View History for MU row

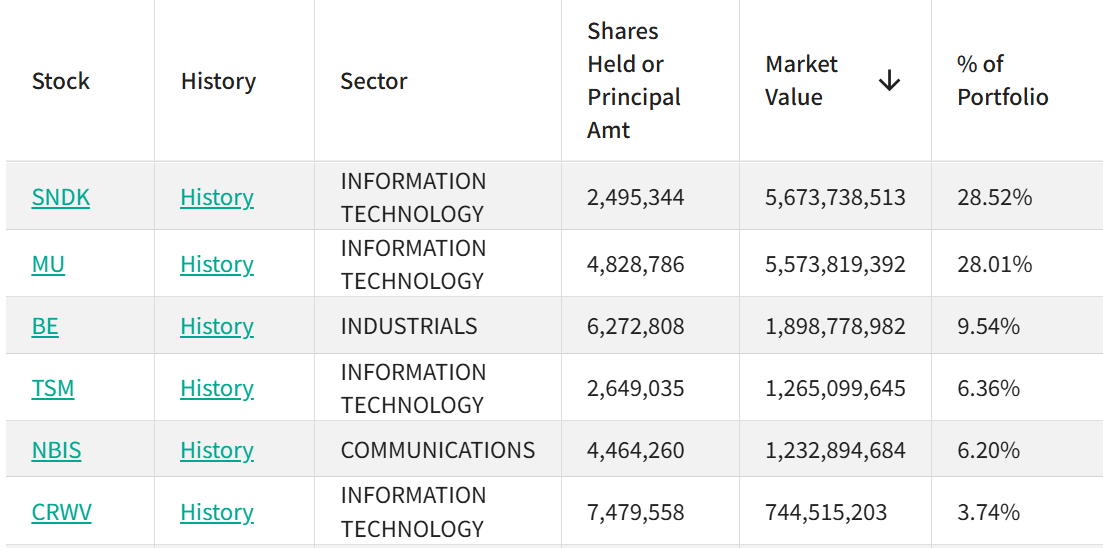click(x=217, y=265)
